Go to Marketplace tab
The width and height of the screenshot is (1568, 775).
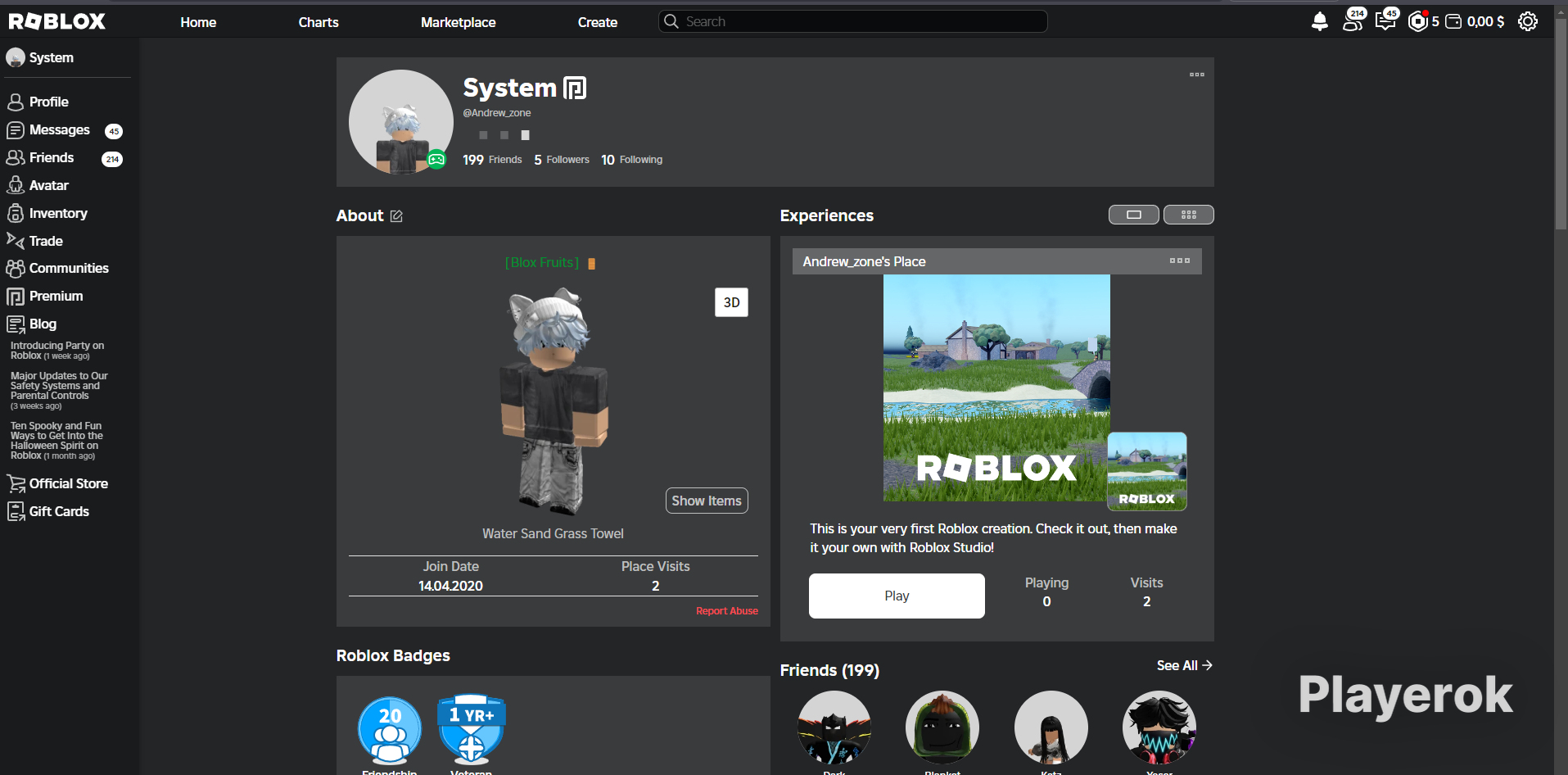(x=458, y=22)
